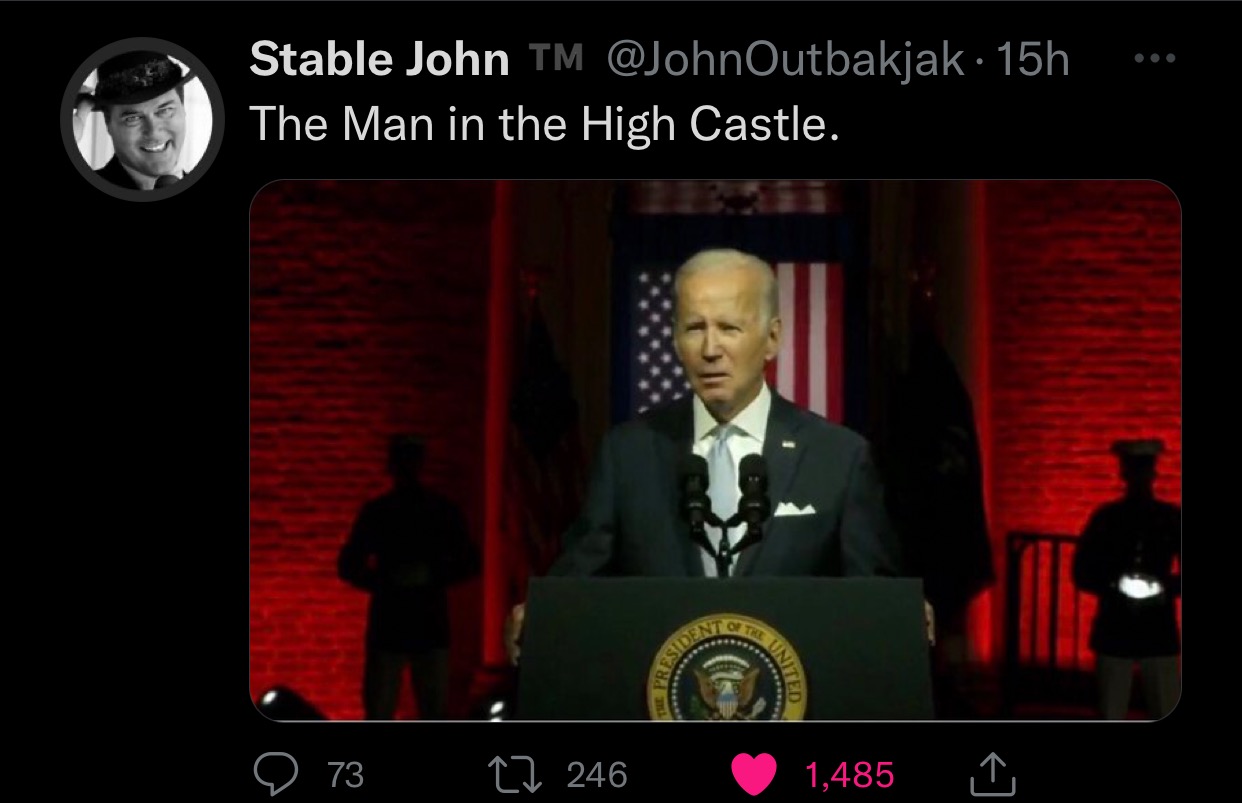Viewport: 1242px width, 803px height.
Task: Click the 246 retweets count
Action: pos(597,774)
